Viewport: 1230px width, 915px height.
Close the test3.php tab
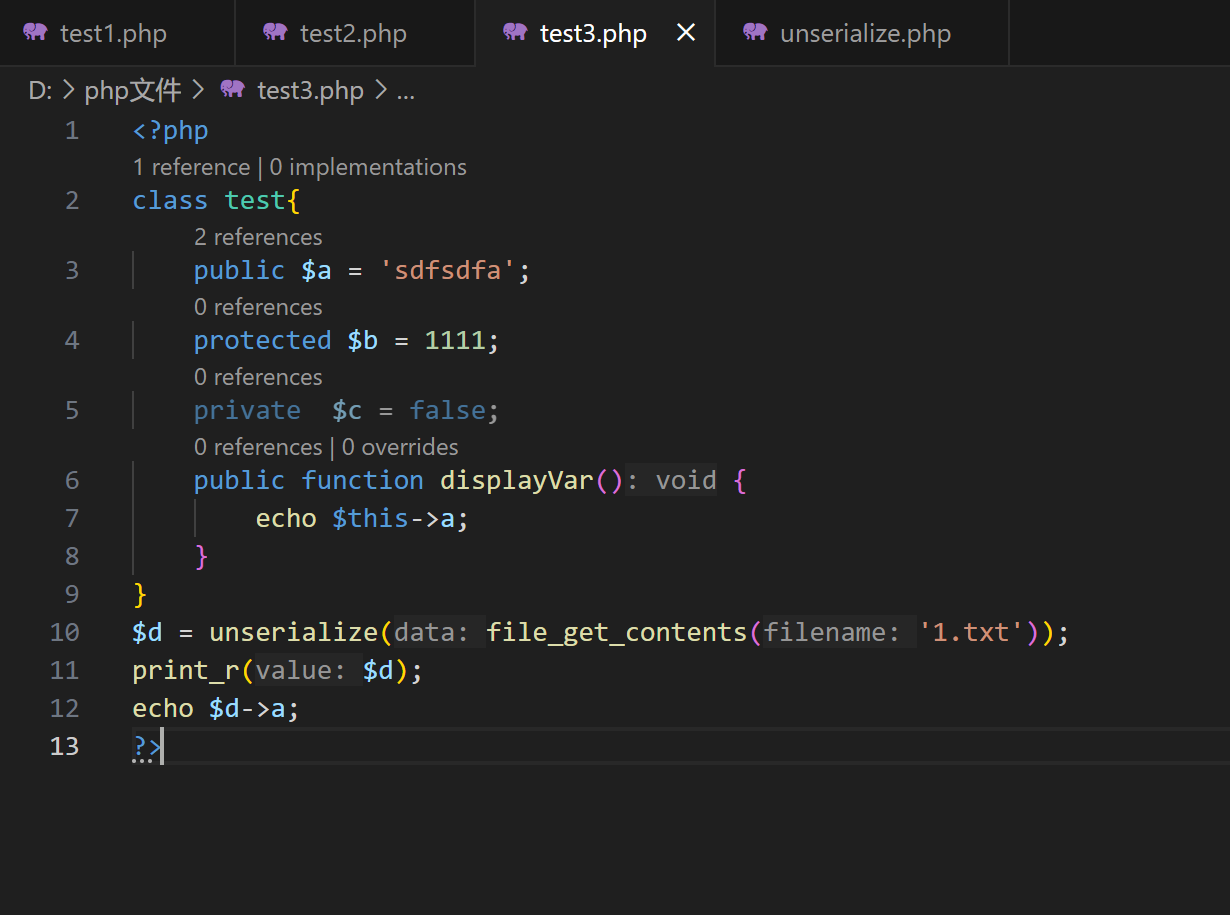686,33
